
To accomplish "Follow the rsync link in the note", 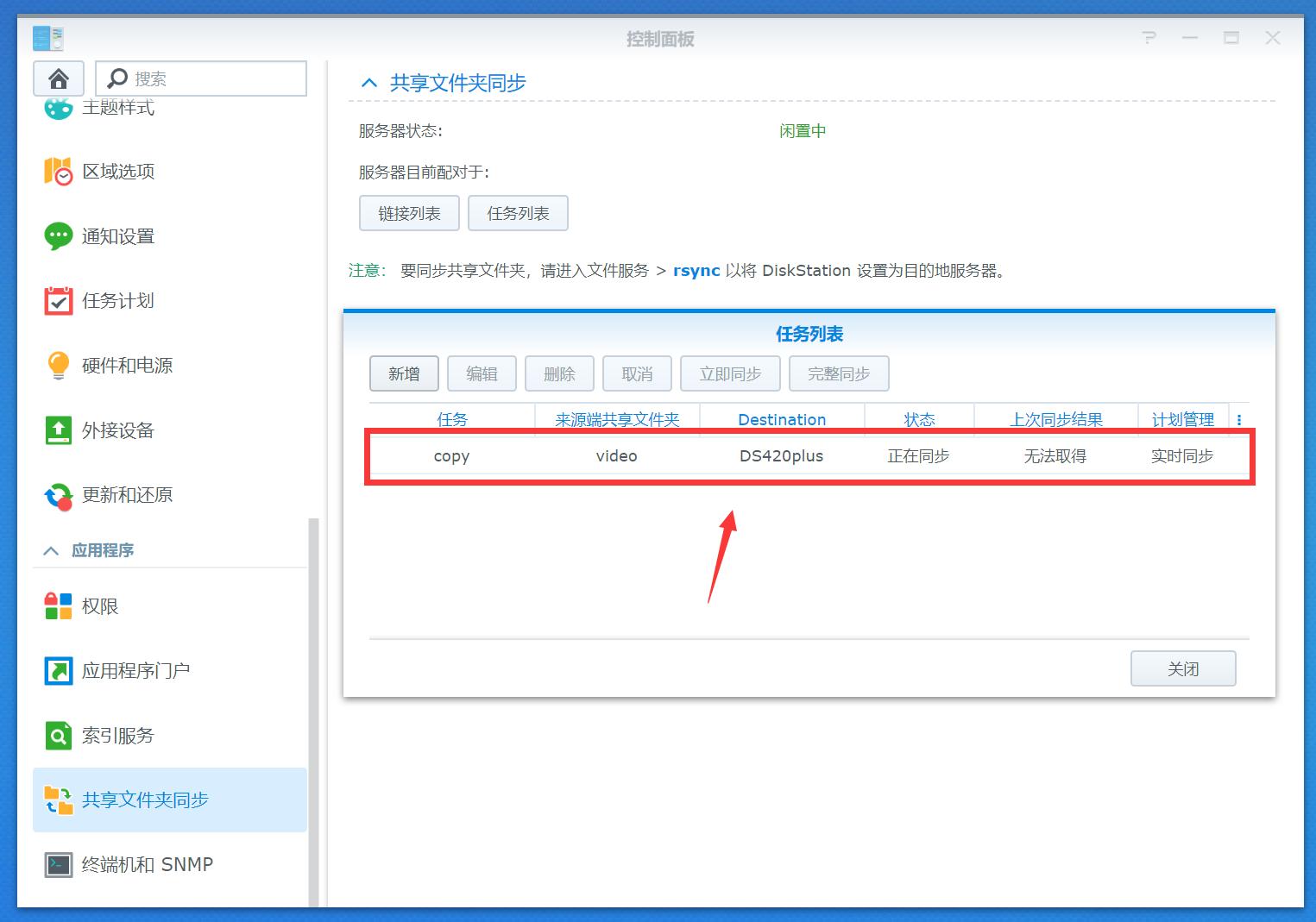I will point(696,271).
